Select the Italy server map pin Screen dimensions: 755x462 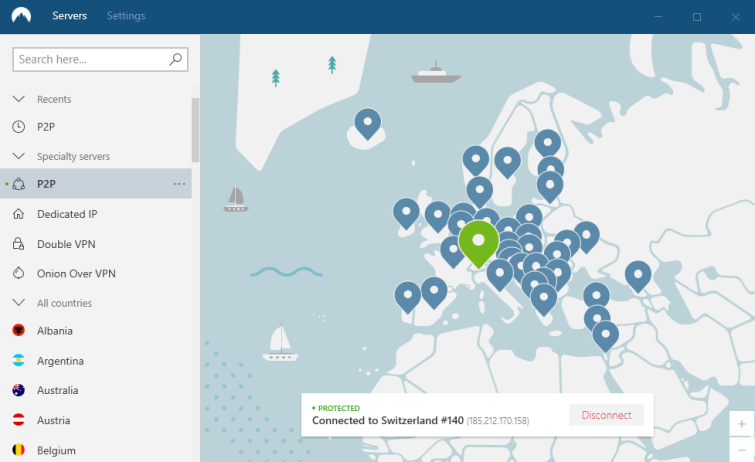pos(500,275)
